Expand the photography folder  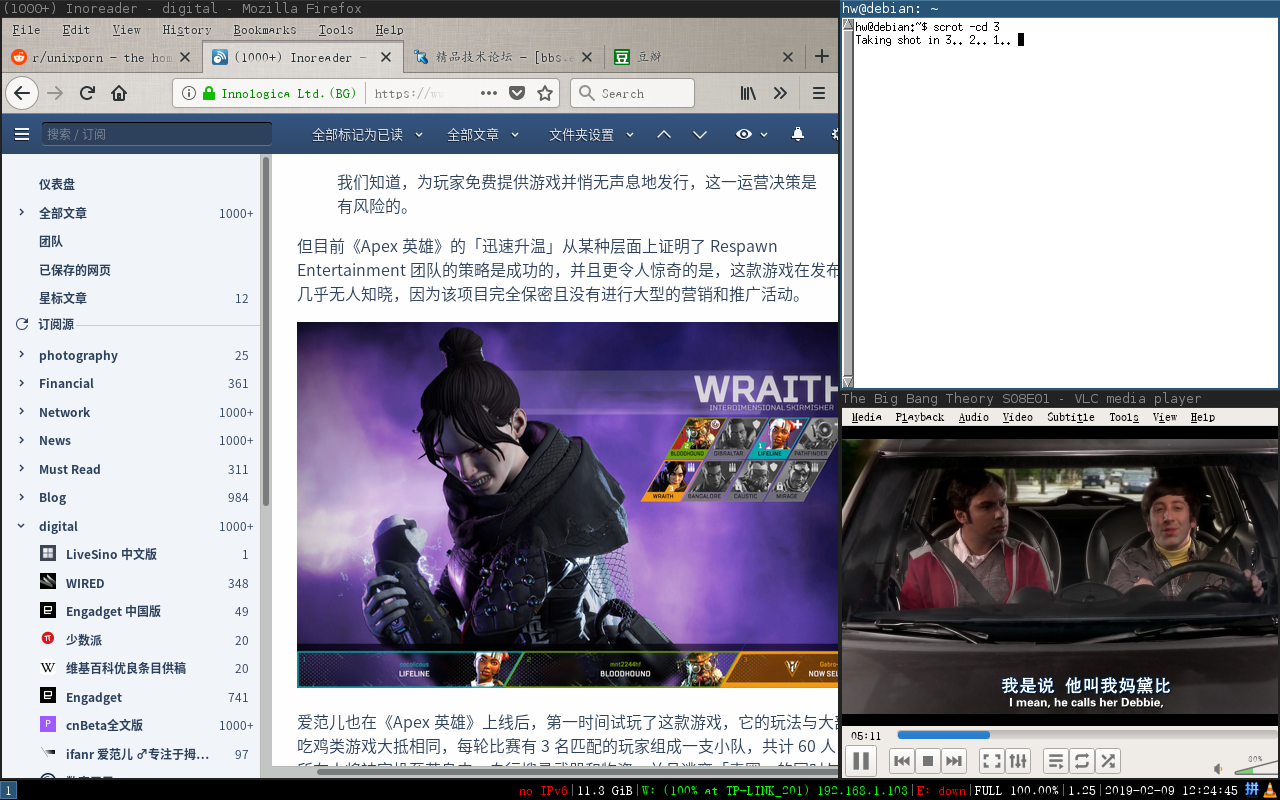[x=22, y=355]
